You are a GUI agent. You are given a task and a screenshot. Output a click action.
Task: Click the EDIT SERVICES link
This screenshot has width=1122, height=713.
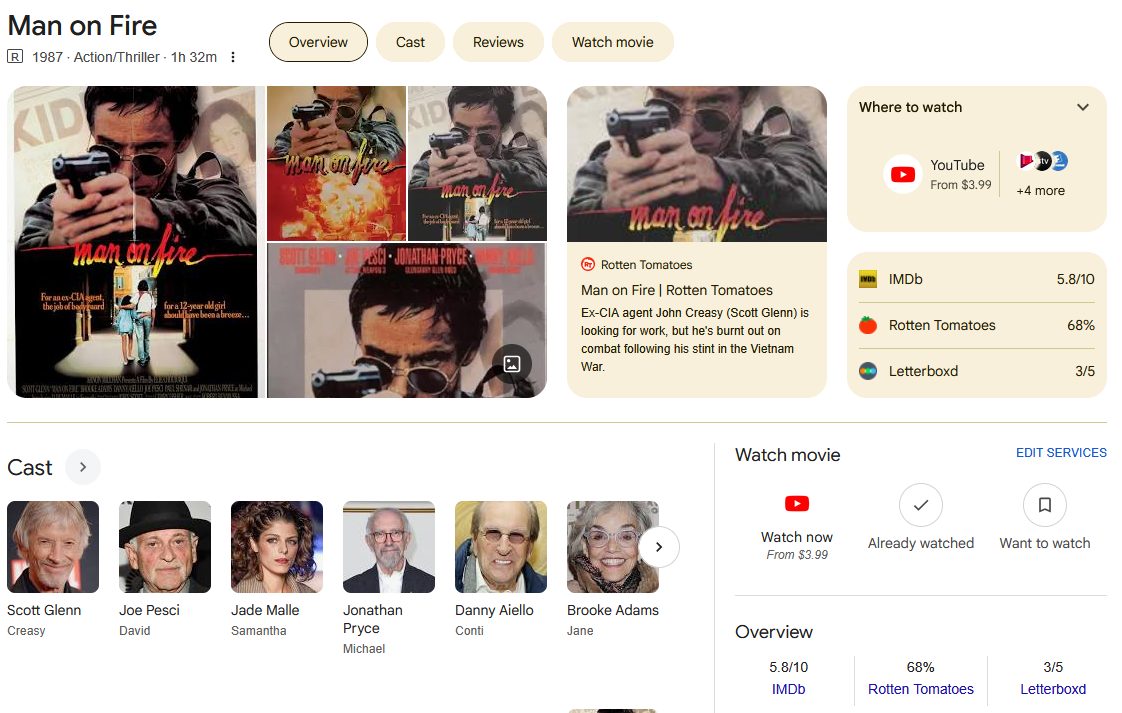pos(1060,453)
